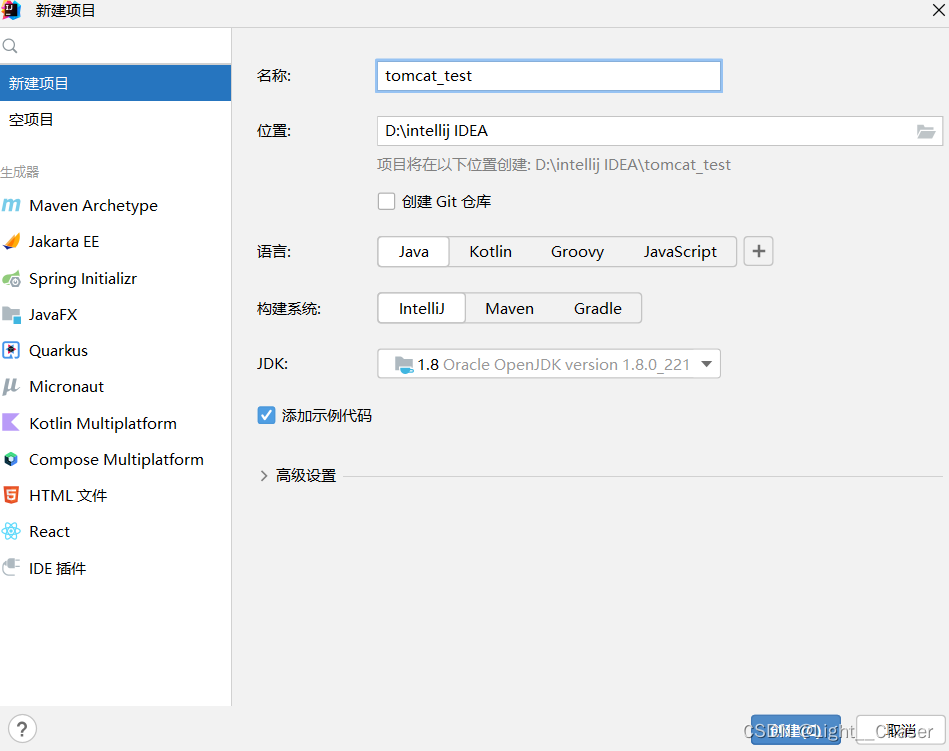Screen dimensions: 949x751
Task: Choose IntelliJ build system
Action: [x=421, y=308]
